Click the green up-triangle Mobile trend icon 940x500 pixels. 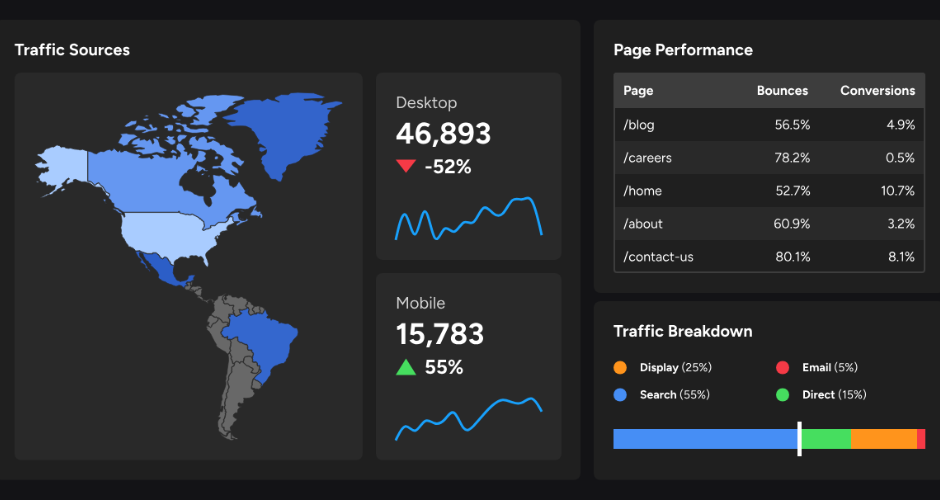(405, 367)
